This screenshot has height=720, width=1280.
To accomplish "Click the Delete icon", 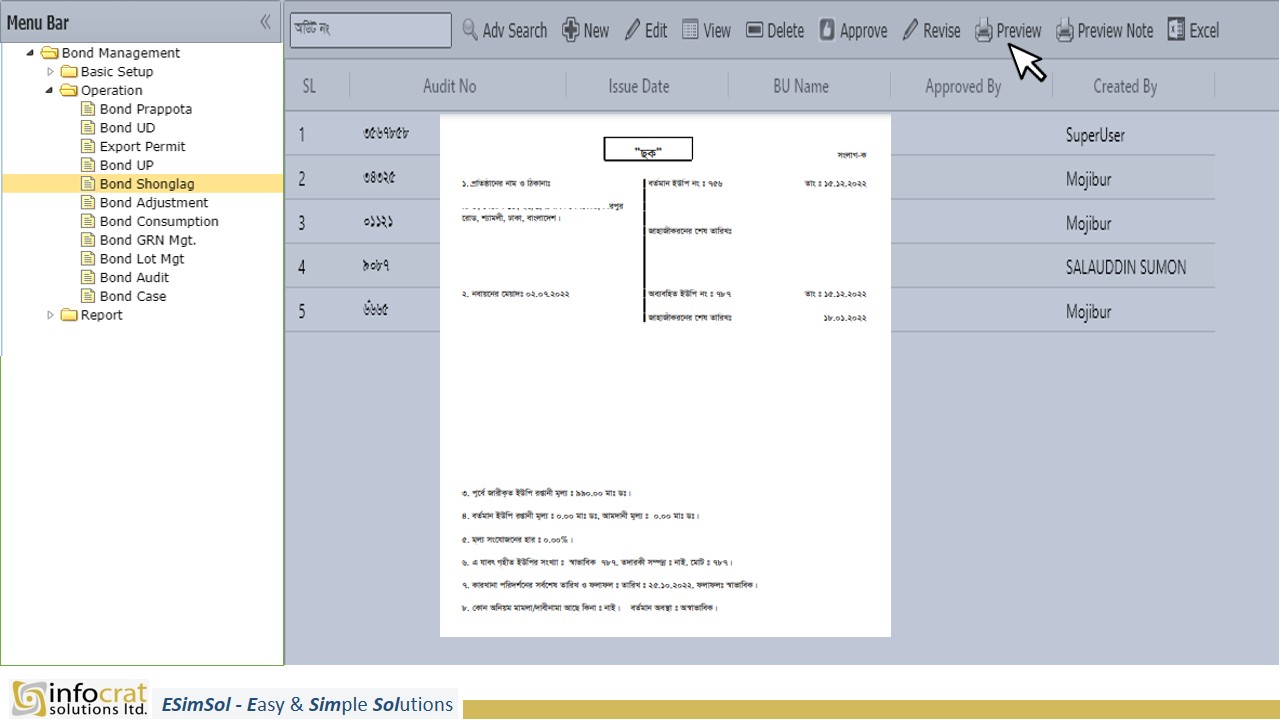I will 754,30.
